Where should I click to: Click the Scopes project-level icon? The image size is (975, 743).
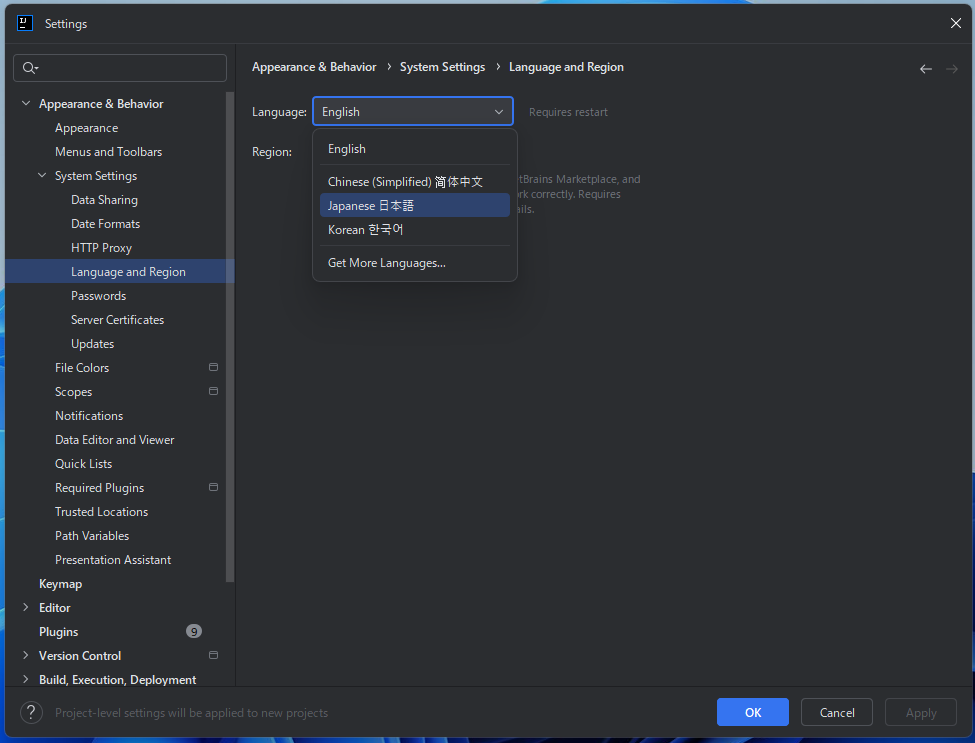[213, 392]
